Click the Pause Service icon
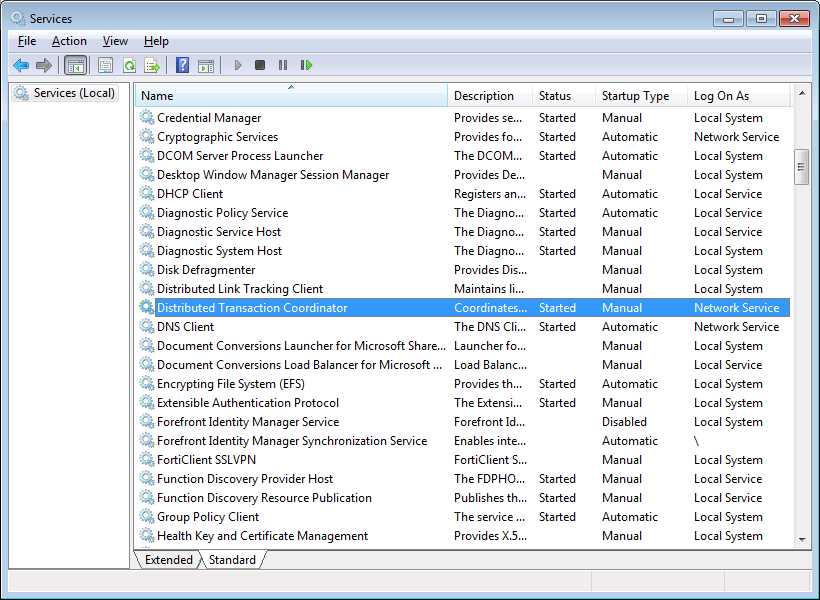The height and width of the screenshot is (600, 820). pos(283,65)
